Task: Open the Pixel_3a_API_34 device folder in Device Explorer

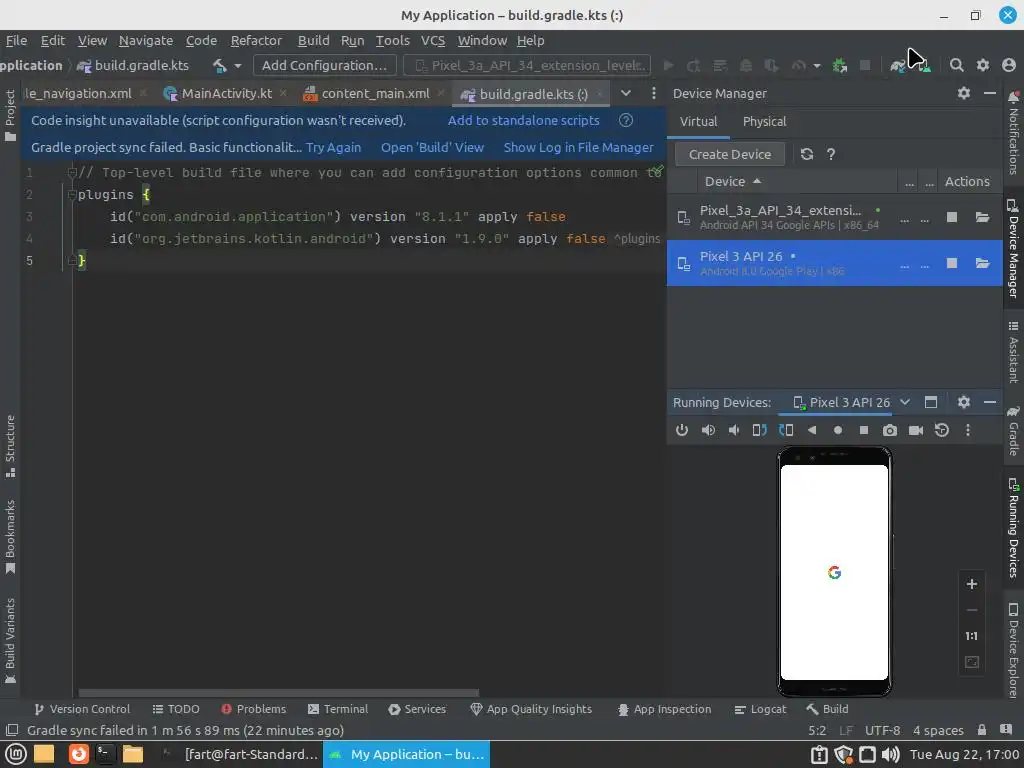Action: click(x=982, y=217)
